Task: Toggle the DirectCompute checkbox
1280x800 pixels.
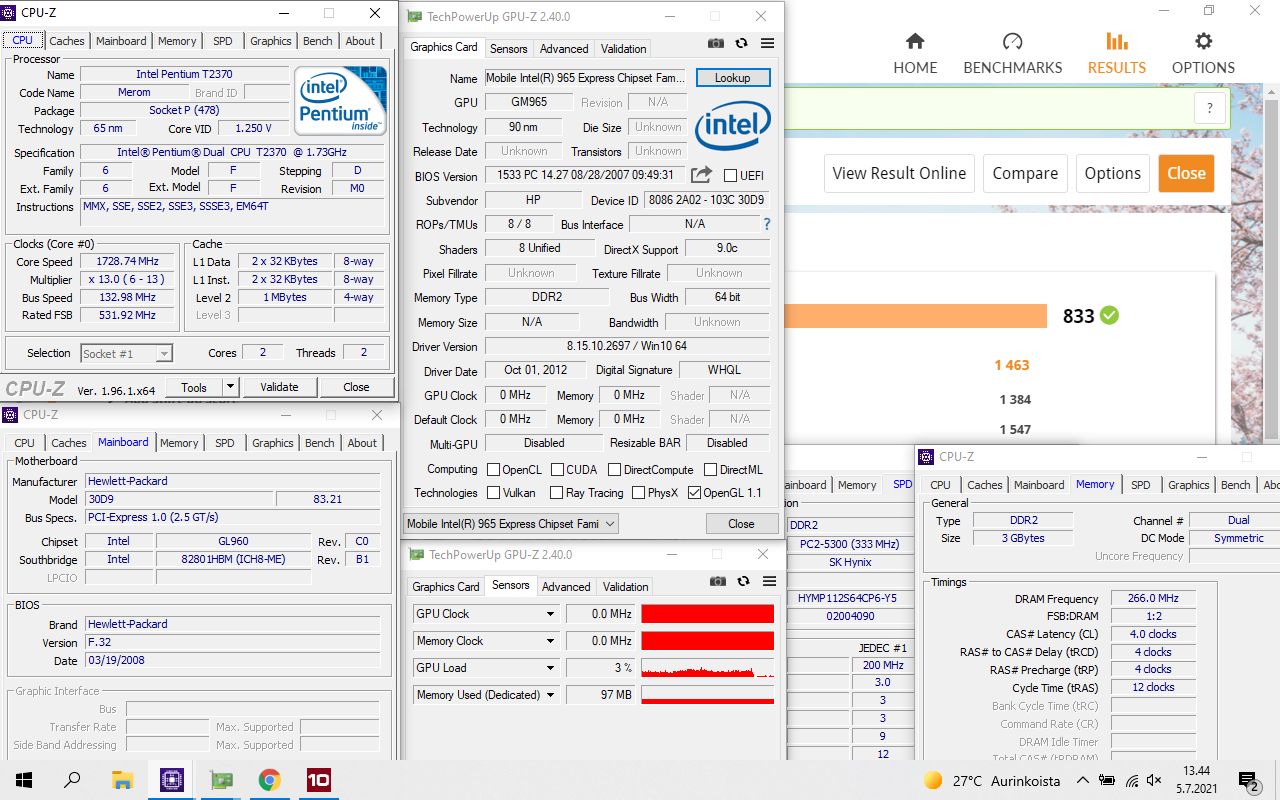Action: (x=614, y=469)
